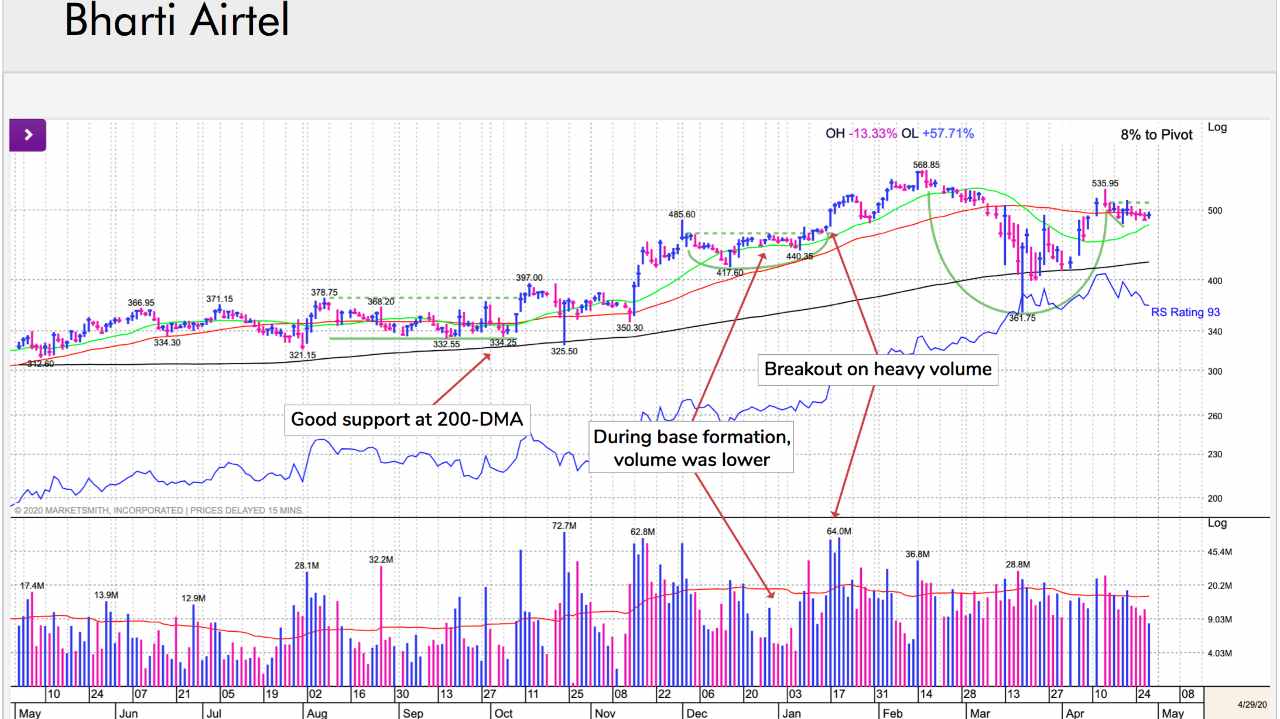1280x719 pixels.
Task: Click the 350.30 price label
Action: 629,327
